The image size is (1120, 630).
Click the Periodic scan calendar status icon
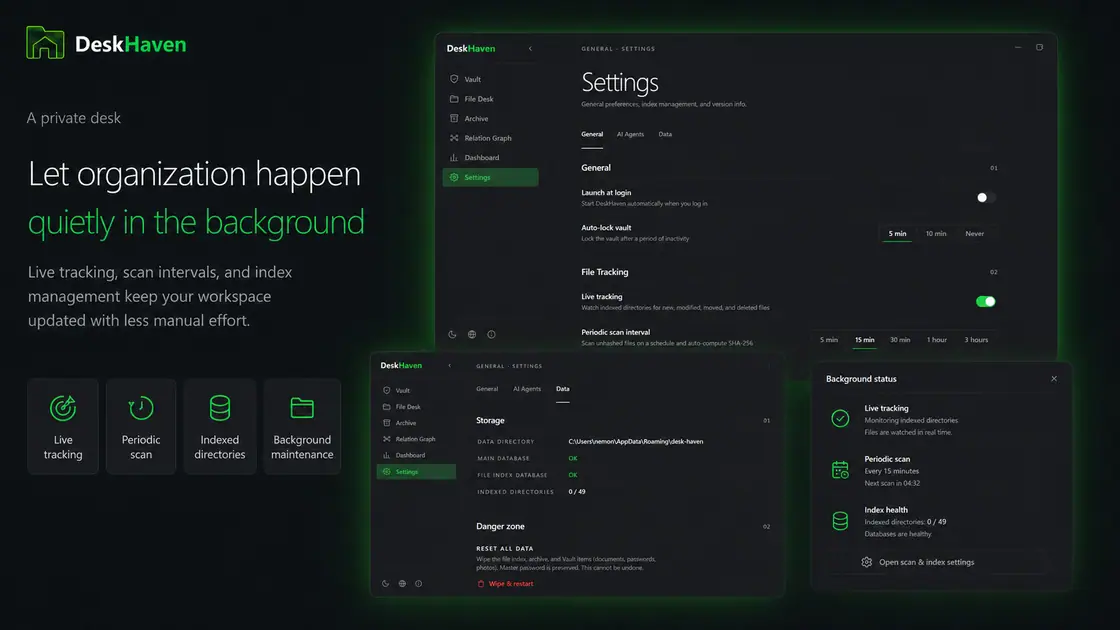[840, 470]
